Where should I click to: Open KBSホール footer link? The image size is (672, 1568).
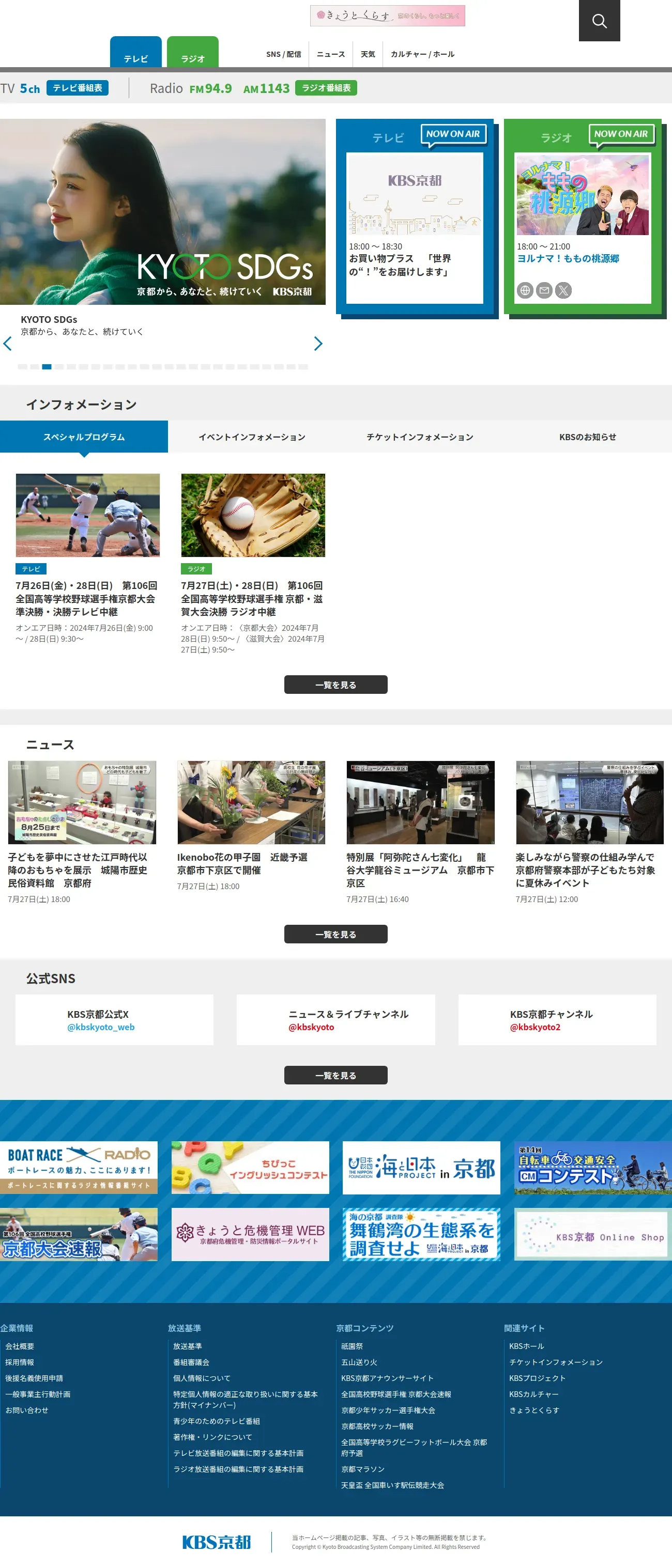point(526,1346)
